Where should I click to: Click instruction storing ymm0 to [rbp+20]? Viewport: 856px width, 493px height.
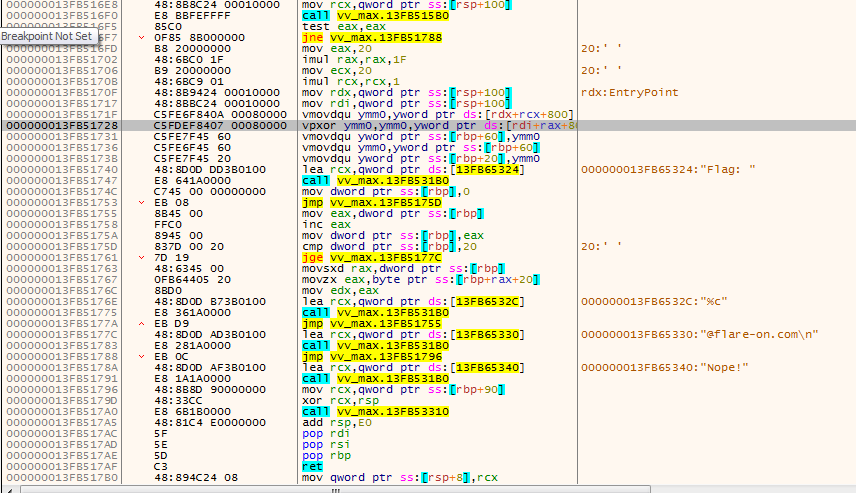(x=421, y=158)
